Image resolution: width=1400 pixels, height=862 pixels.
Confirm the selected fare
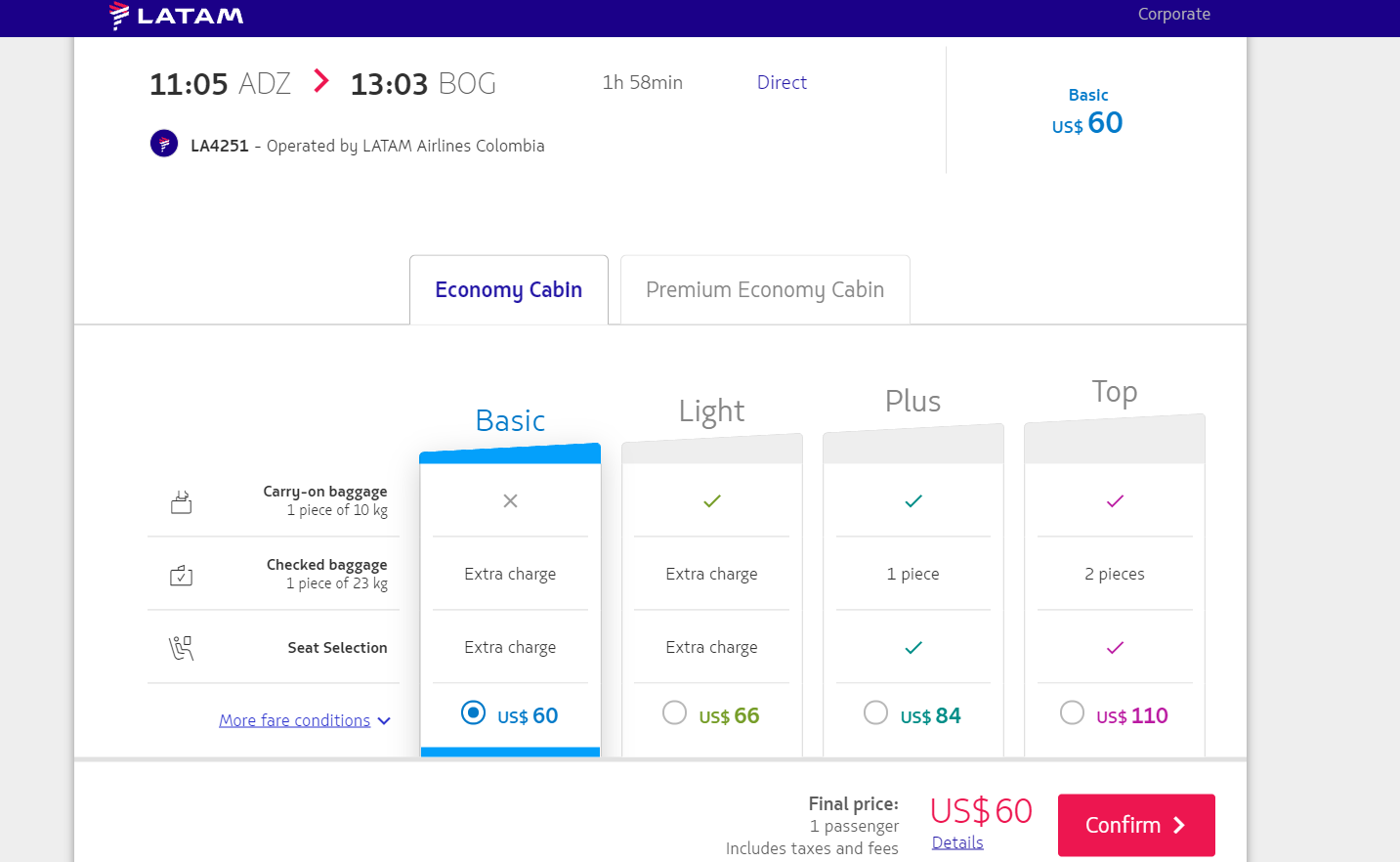point(1136,825)
